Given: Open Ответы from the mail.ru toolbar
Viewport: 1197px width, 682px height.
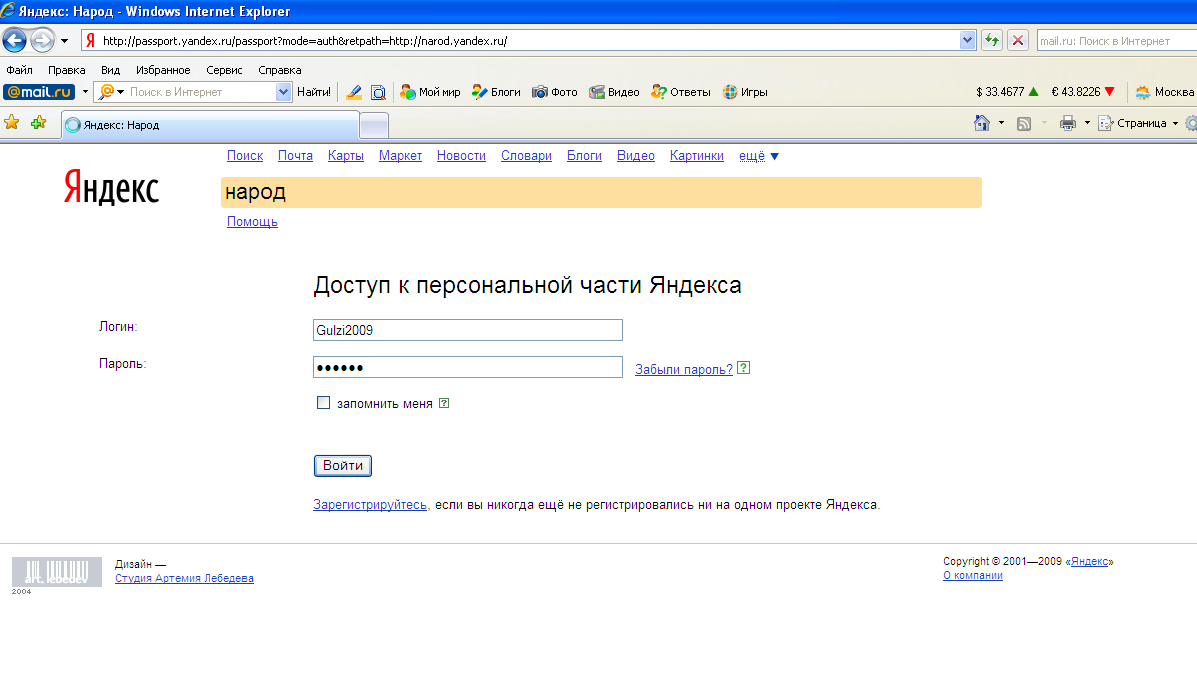Looking at the screenshot, I should 680,92.
